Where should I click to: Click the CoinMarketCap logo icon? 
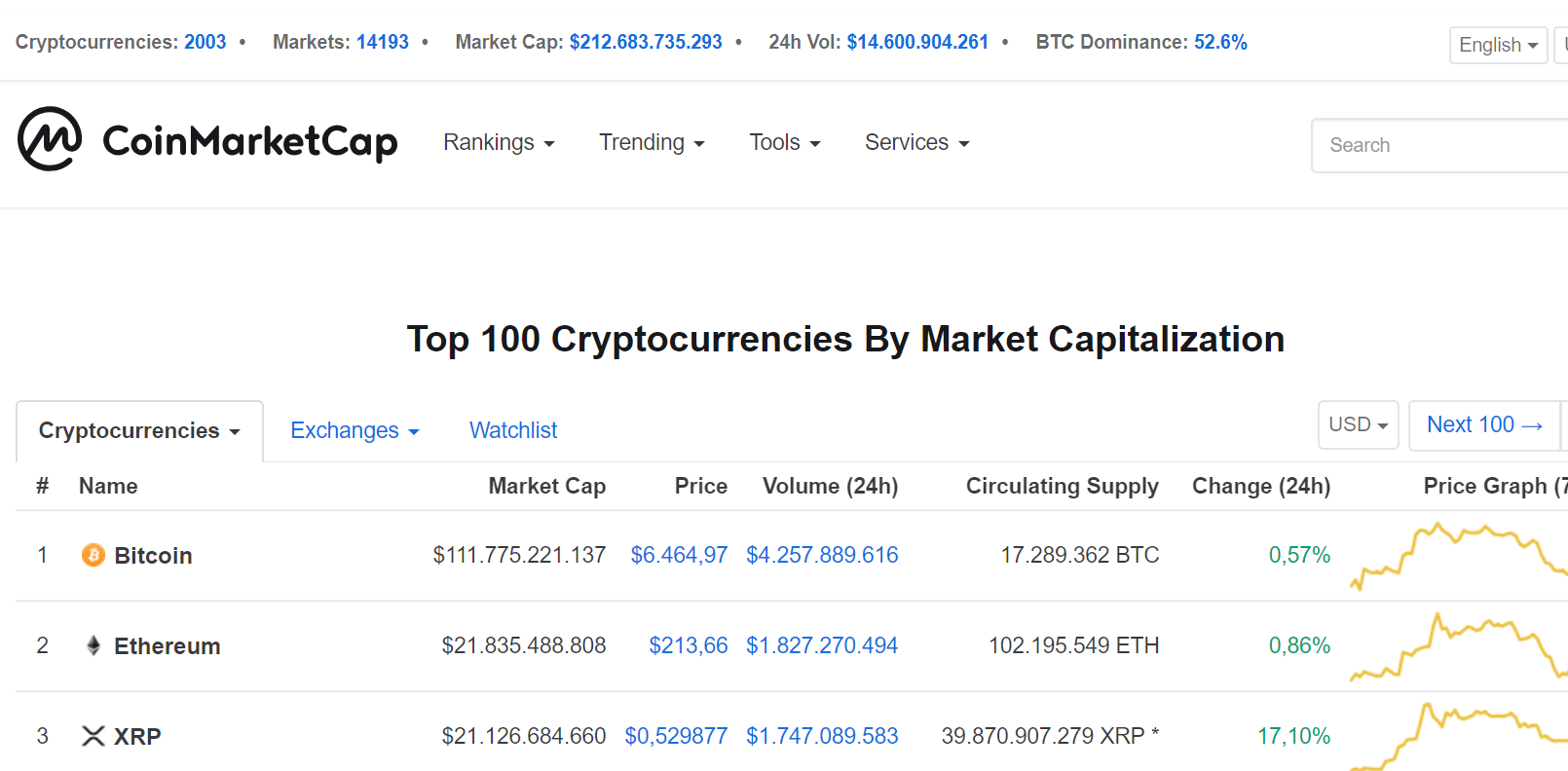point(50,139)
